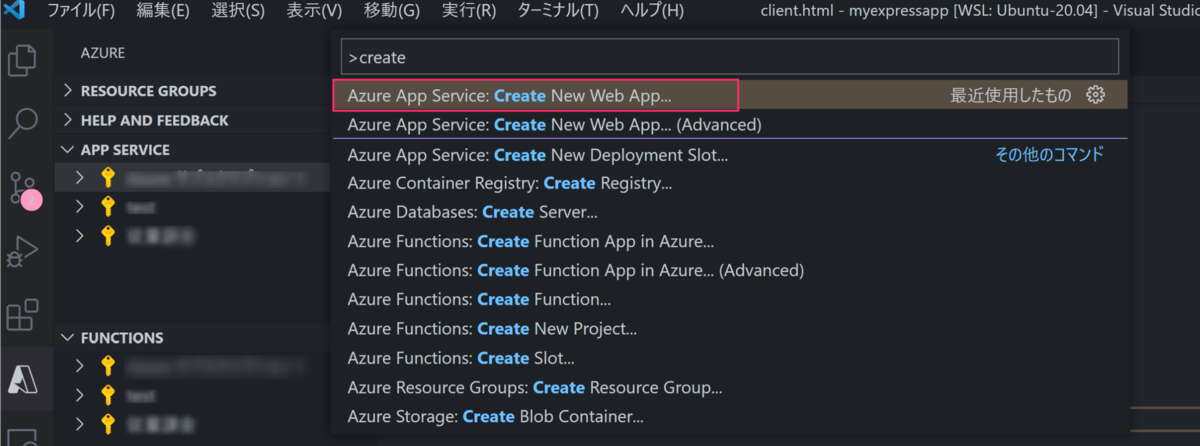
Task: Open the ファイル(F) menu
Action: coord(81,12)
